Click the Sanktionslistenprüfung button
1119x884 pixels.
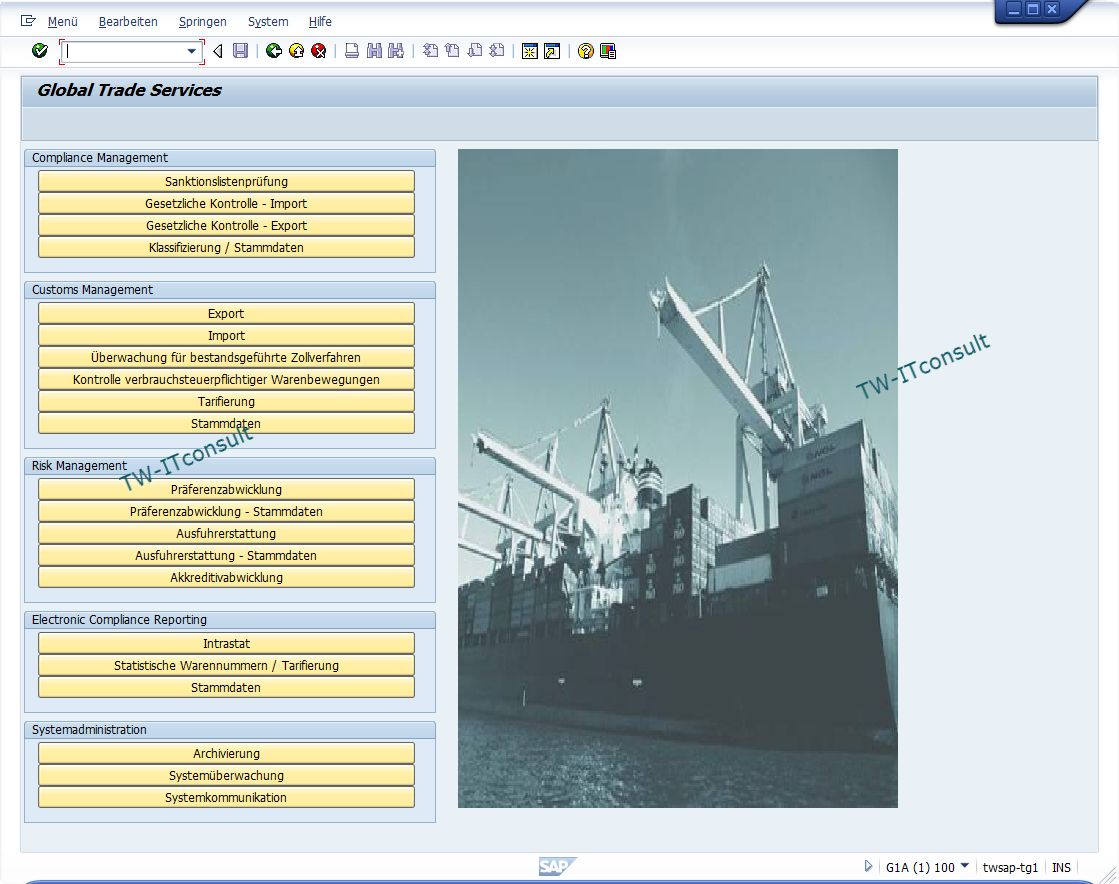click(x=226, y=181)
